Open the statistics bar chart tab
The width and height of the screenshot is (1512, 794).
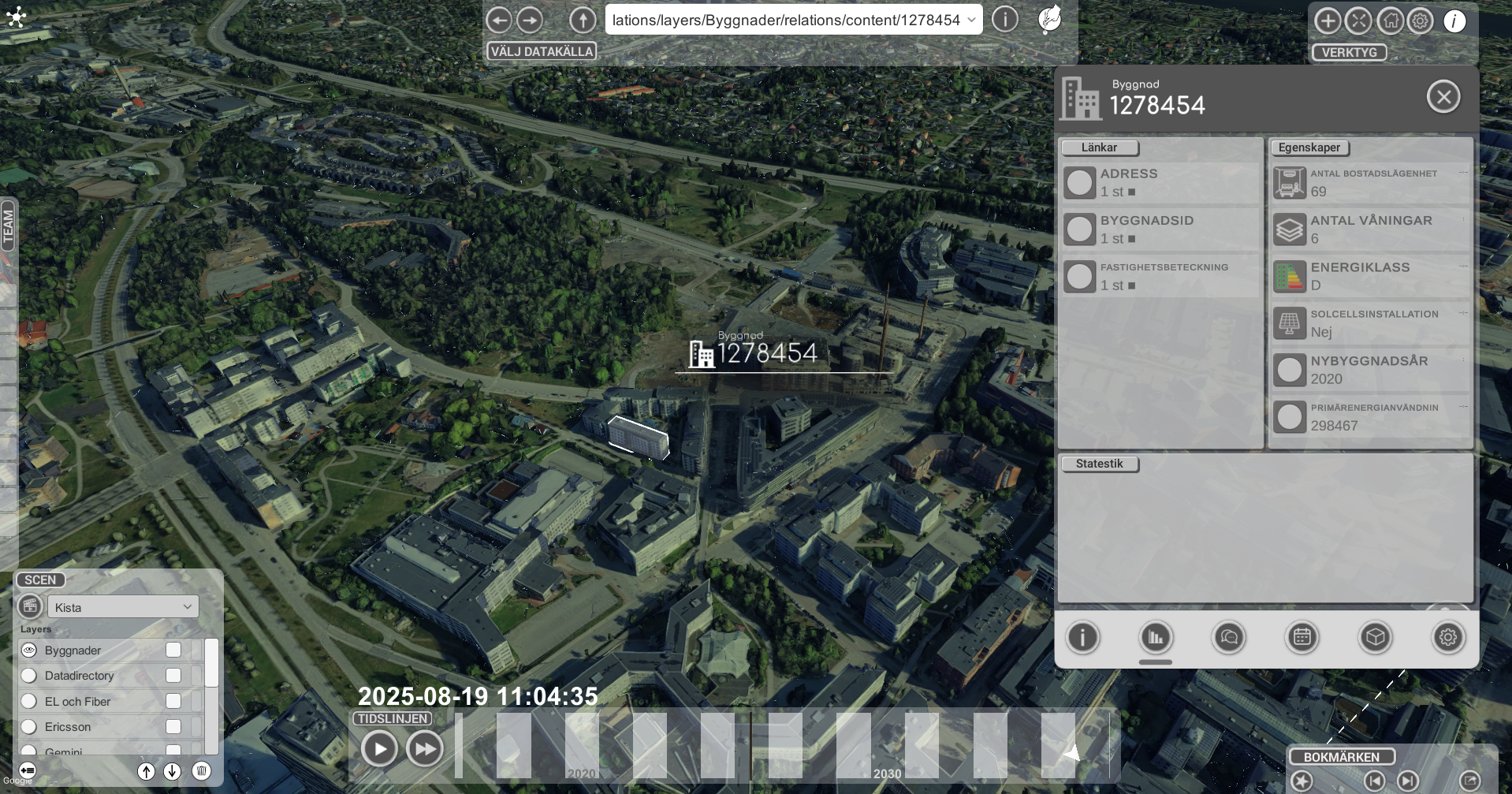pos(1156,637)
